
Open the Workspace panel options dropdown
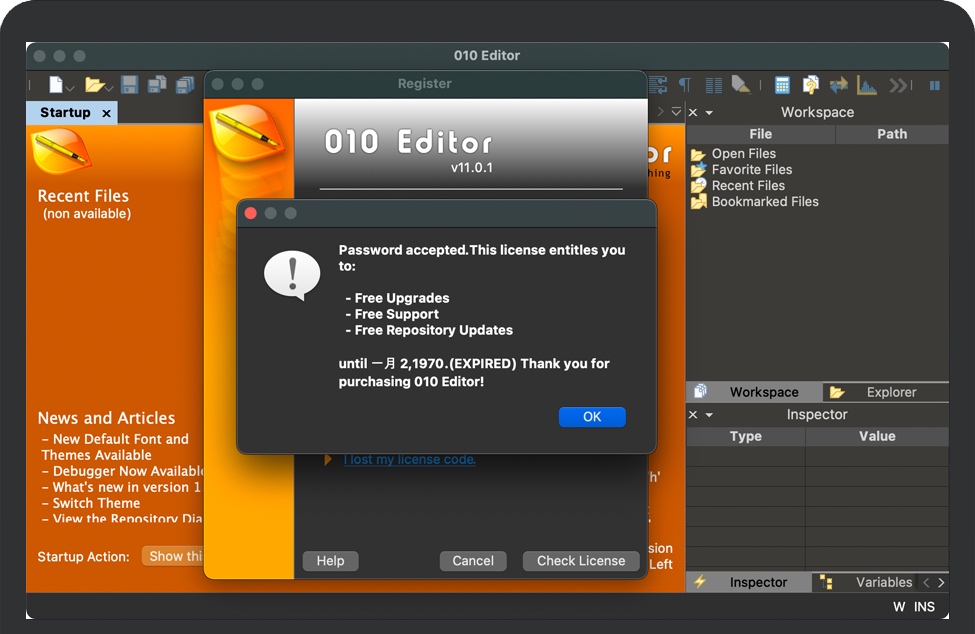click(709, 113)
